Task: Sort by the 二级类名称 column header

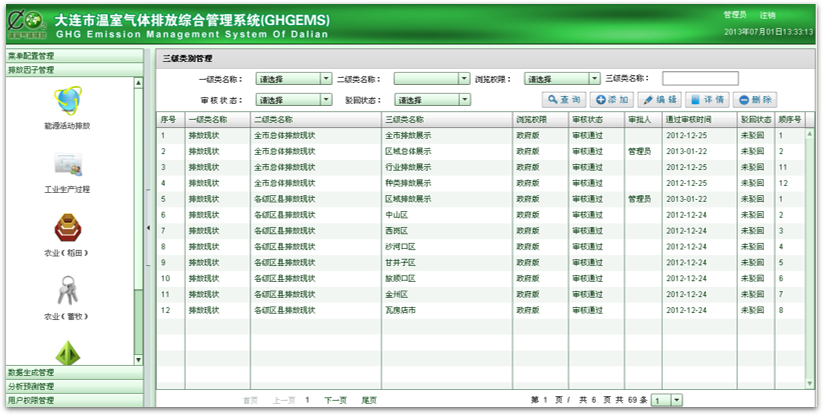Action: click(316, 120)
